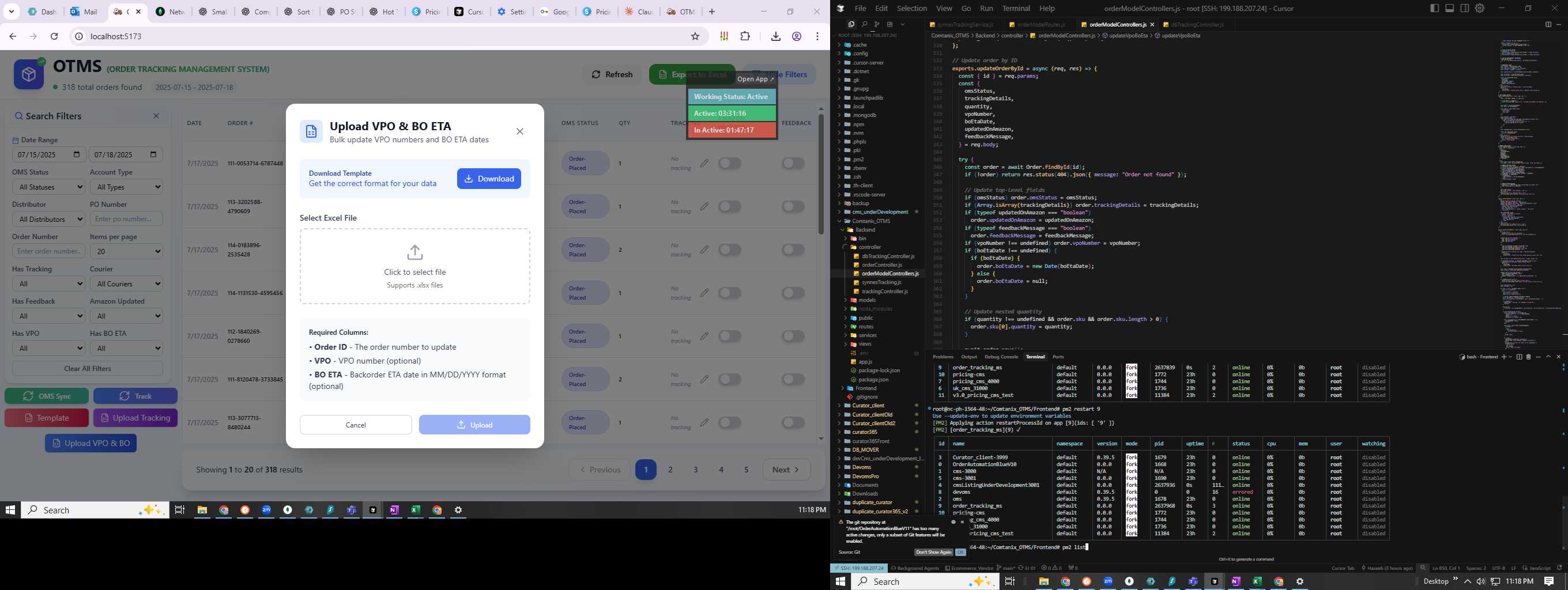Click the Excel file select drop area
The width and height of the screenshot is (1568, 590).
click(x=414, y=266)
